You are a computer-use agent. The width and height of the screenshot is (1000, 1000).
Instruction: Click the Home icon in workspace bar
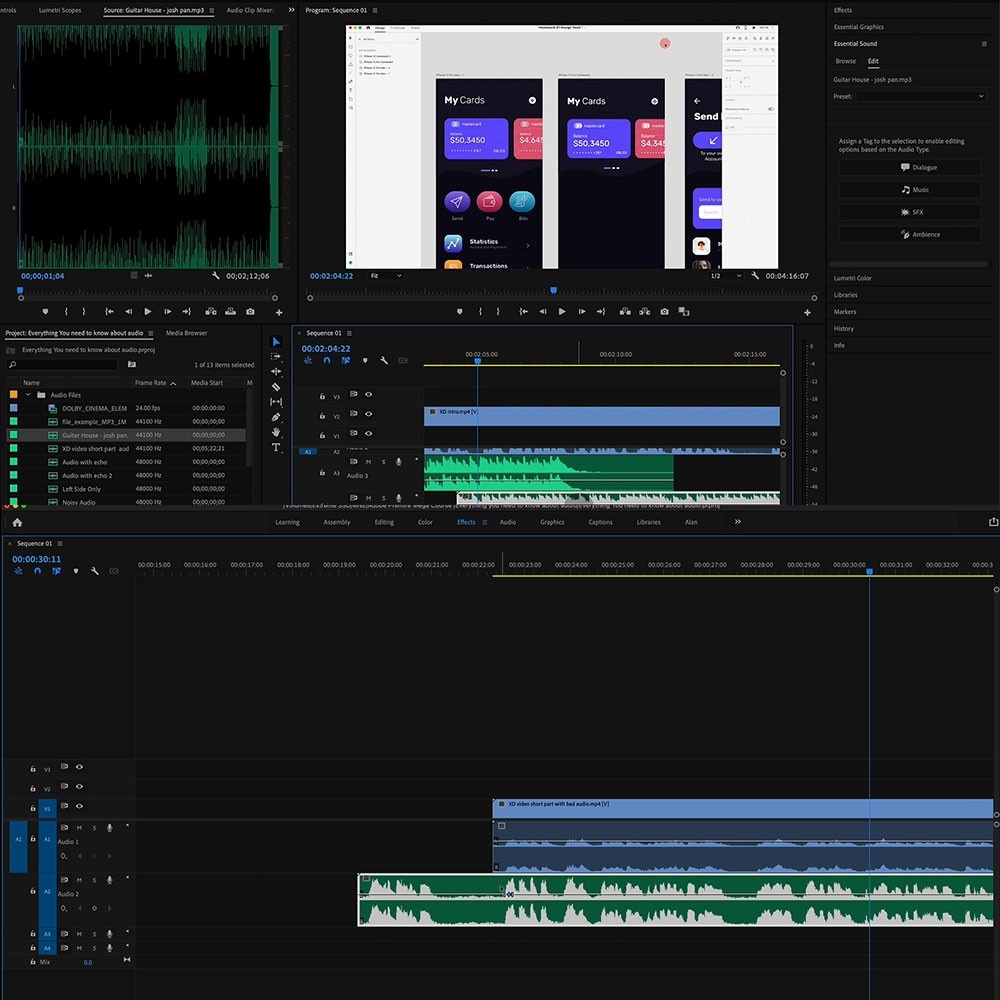pyautogui.click(x=17, y=522)
